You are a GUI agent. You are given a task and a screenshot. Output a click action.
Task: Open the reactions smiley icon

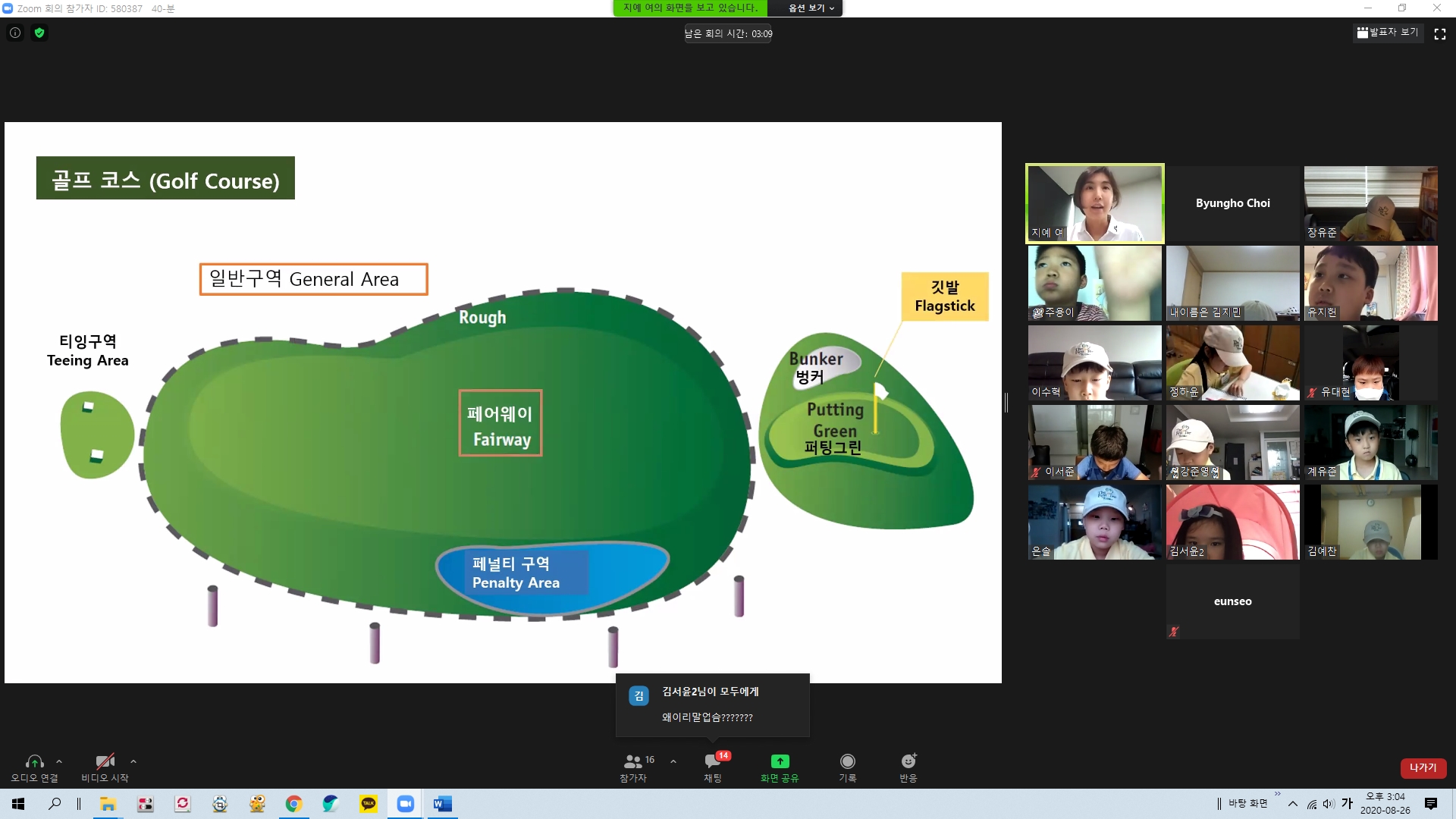908,761
